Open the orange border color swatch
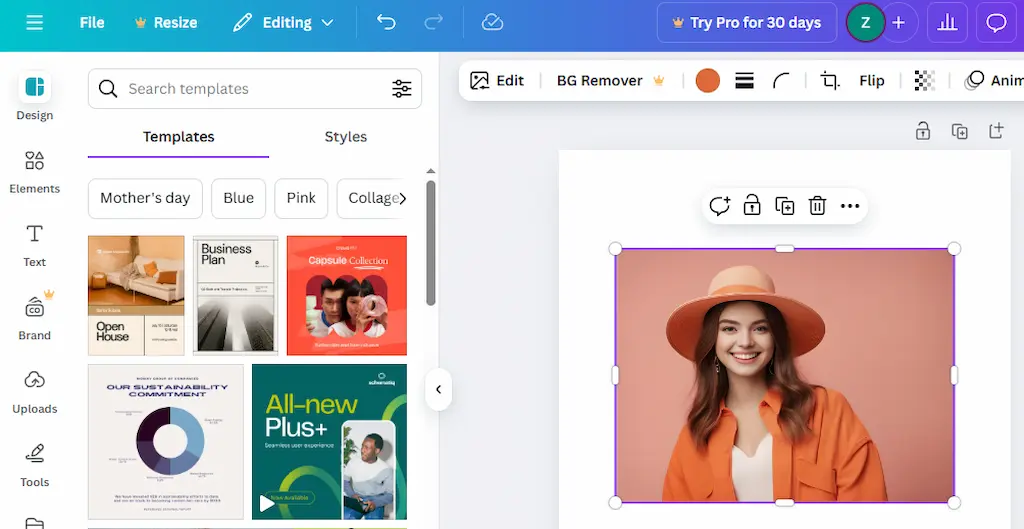This screenshot has height=529, width=1024. pos(707,81)
